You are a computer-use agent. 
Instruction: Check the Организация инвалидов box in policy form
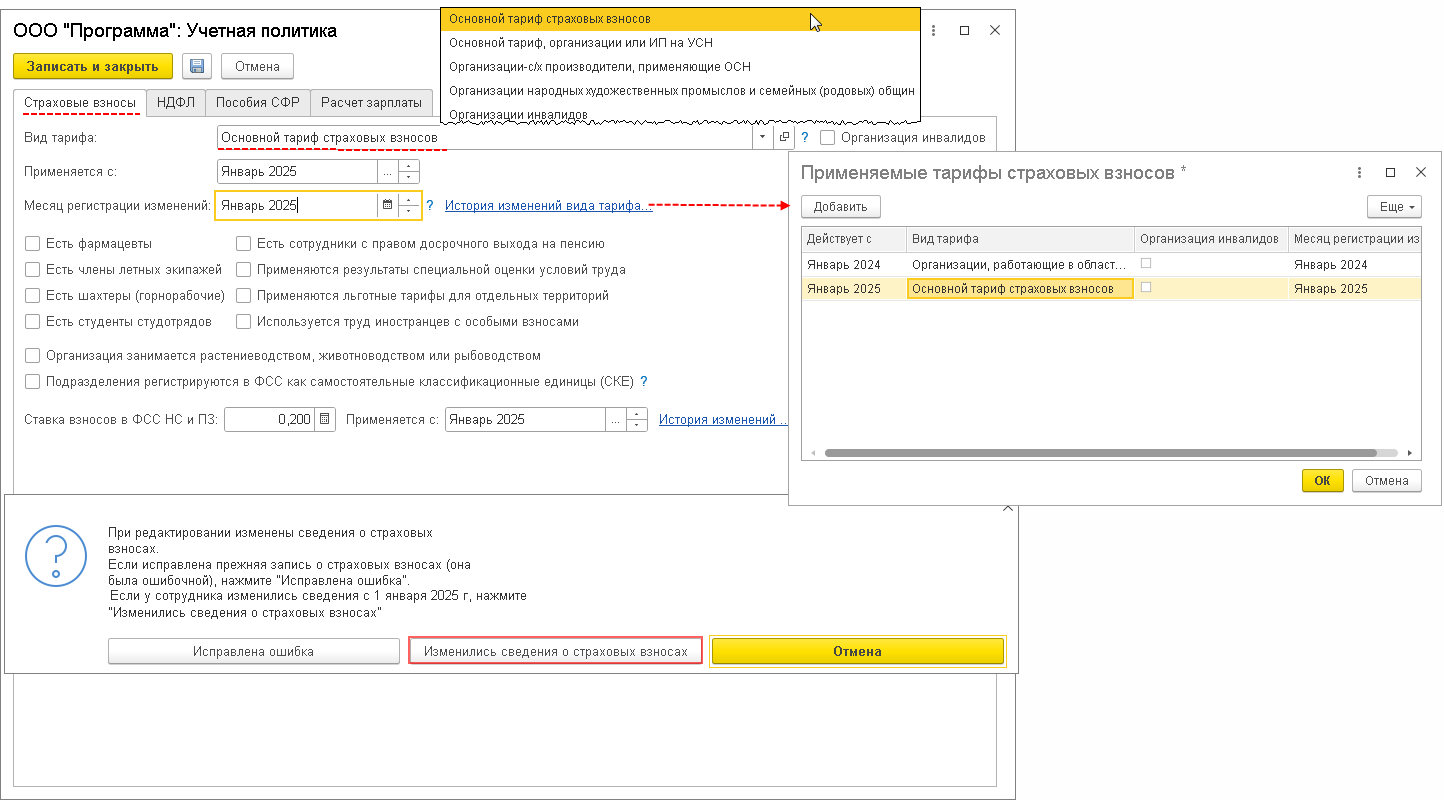click(827, 138)
